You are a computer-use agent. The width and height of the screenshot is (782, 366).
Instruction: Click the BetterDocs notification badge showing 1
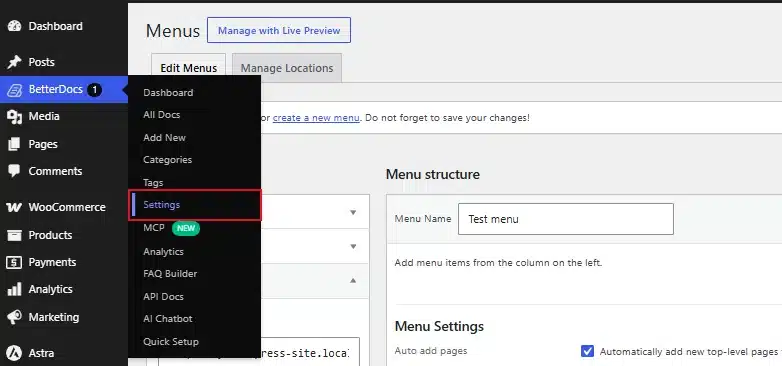tap(94, 90)
